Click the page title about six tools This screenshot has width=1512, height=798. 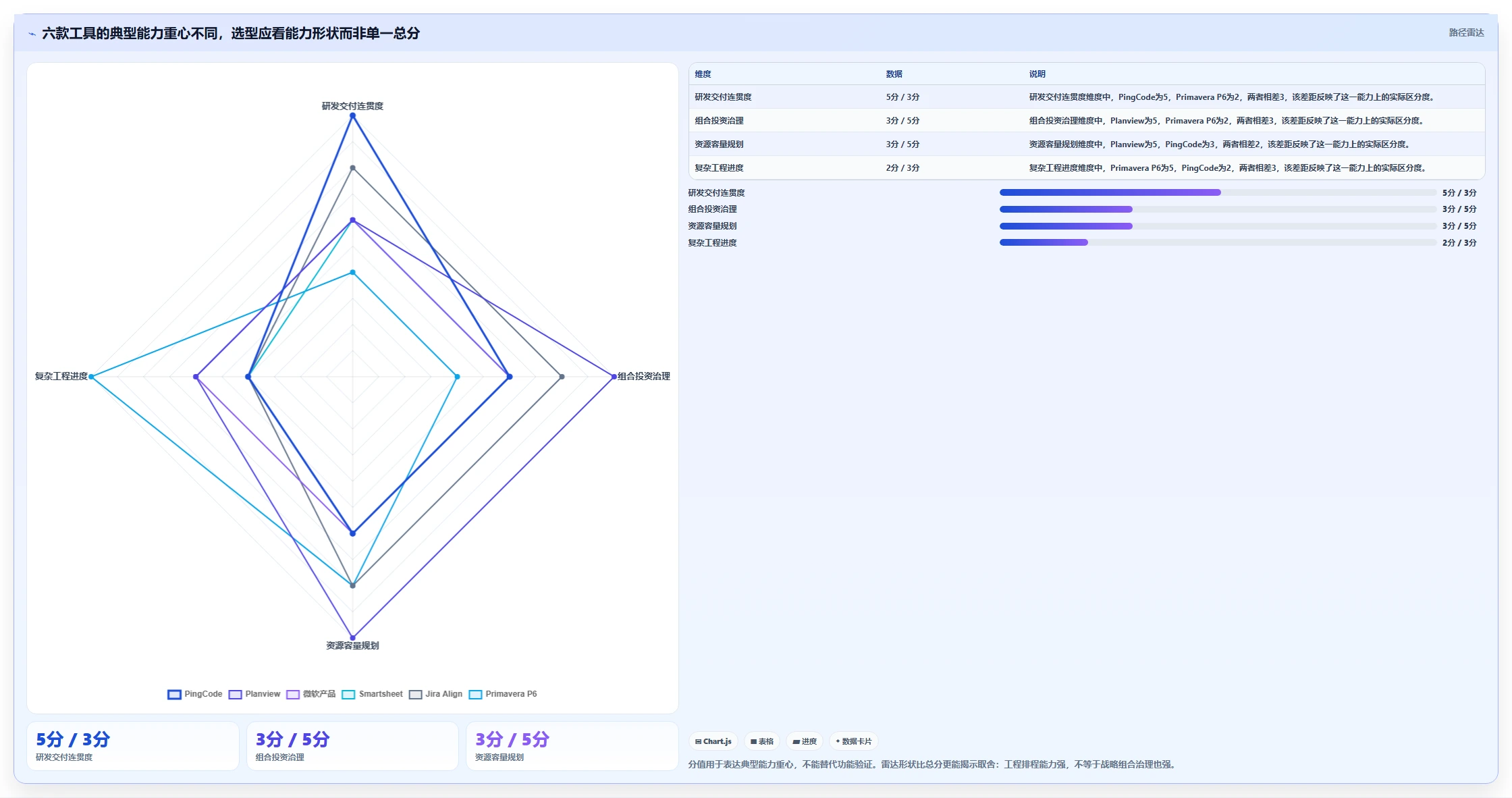(x=231, y=33)
